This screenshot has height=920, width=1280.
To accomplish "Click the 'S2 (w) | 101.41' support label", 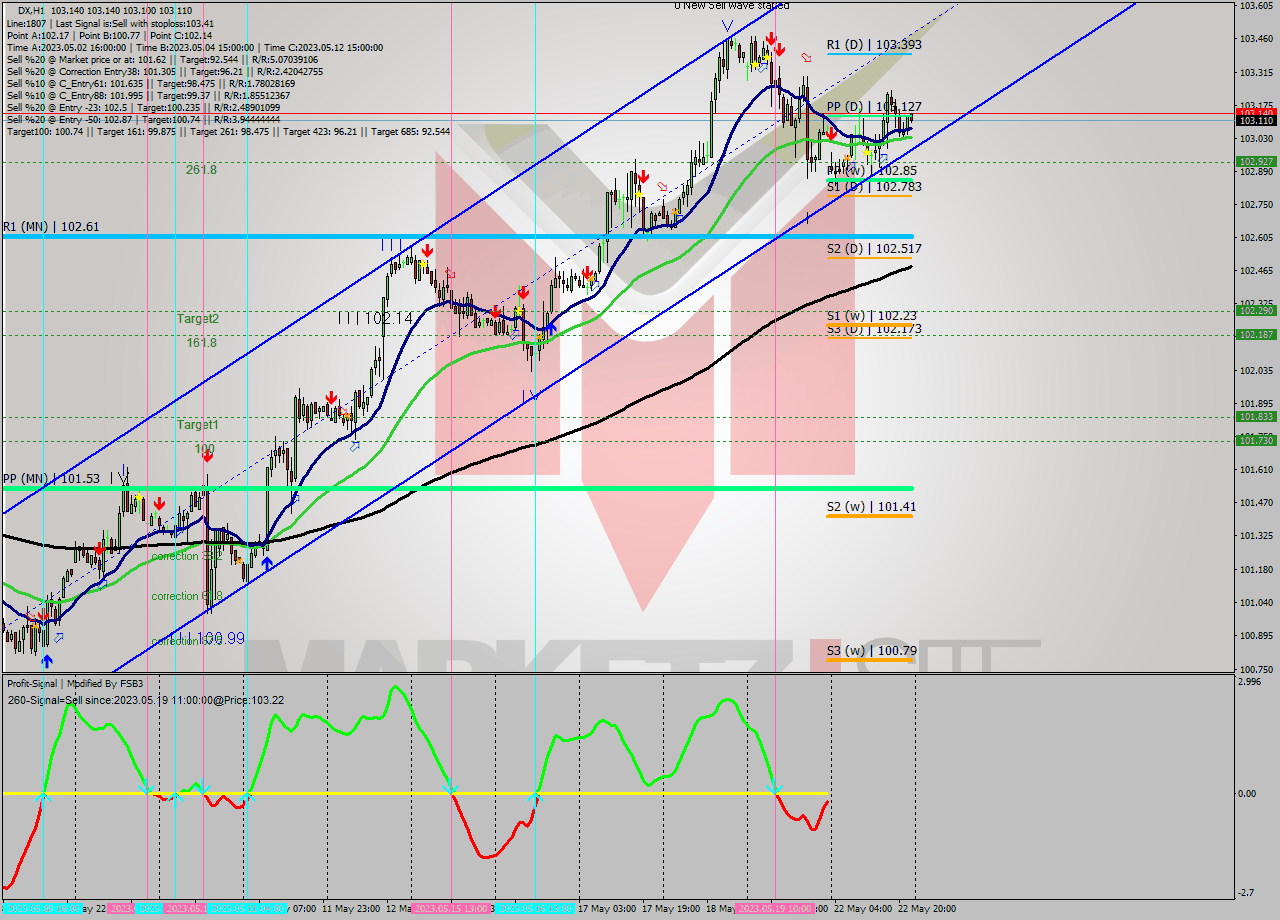I will tap(871, 507).
